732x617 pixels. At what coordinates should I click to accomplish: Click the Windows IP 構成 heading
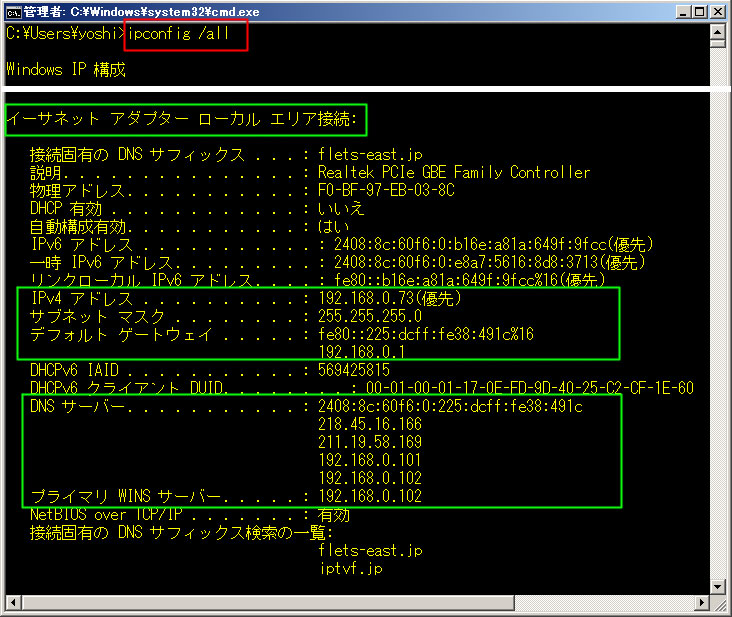(66, 70)
